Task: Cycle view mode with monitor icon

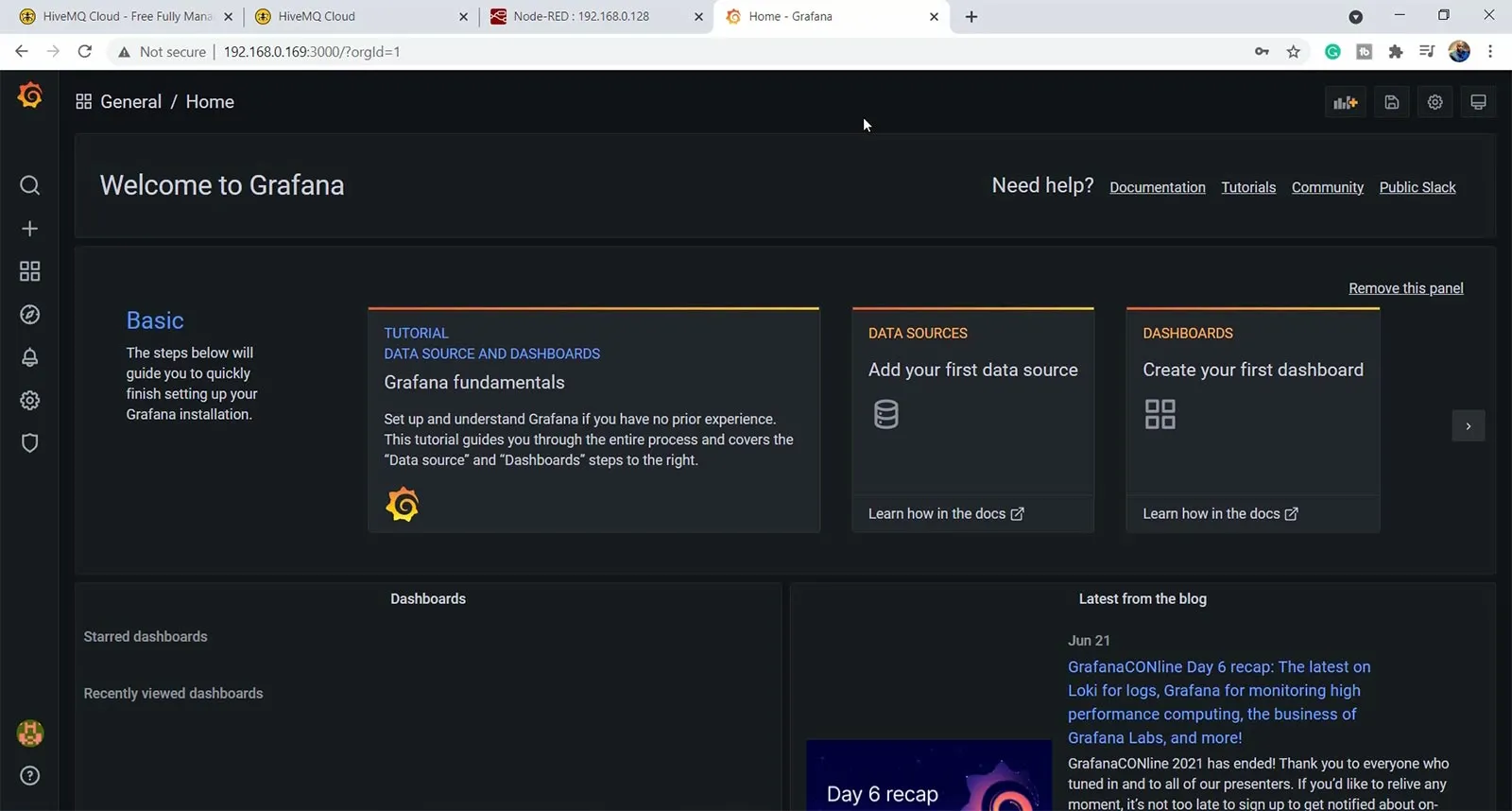Action: pyautogui.click(x=1479, y=102)
